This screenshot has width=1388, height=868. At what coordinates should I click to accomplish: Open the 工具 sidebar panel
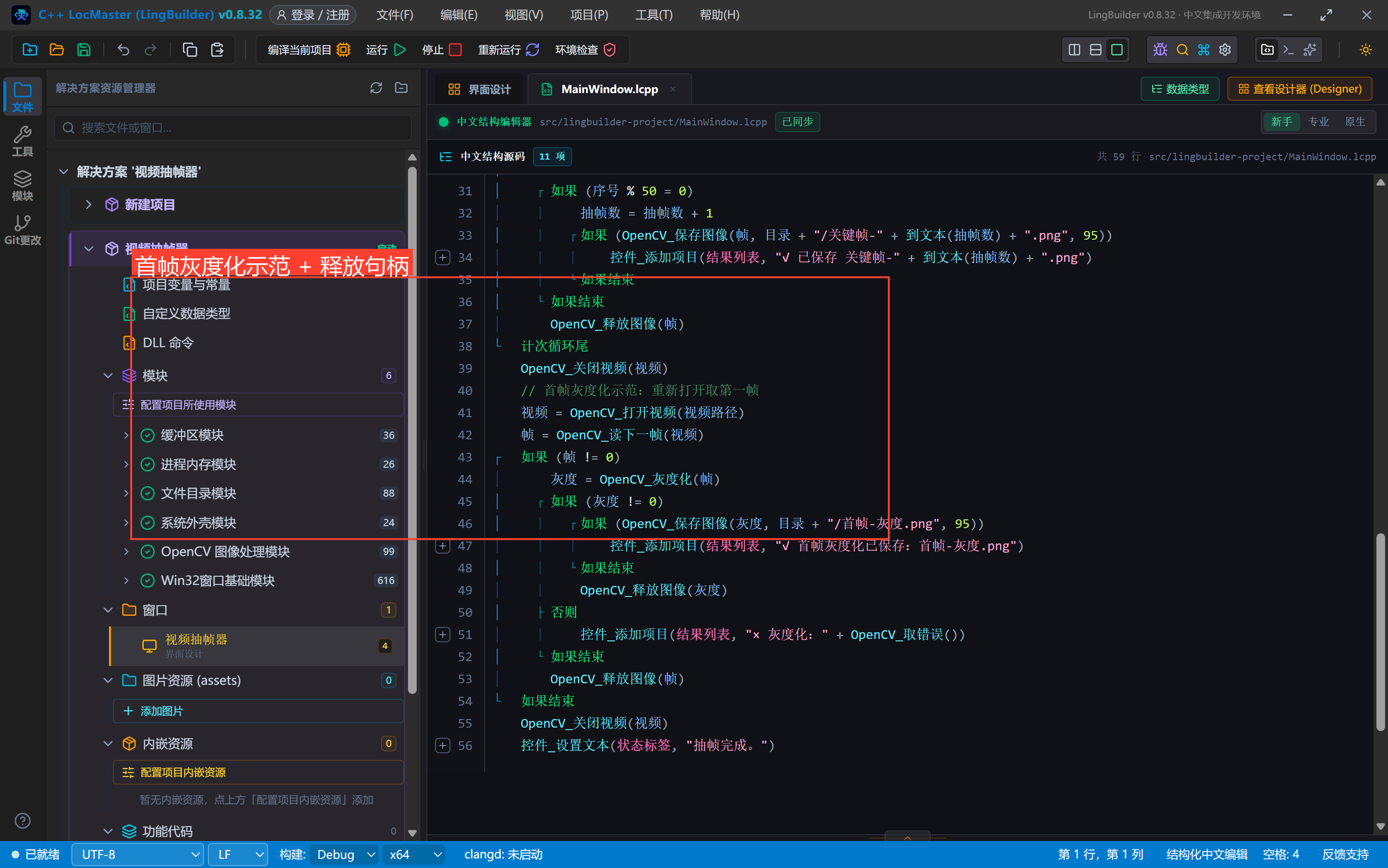click(22, 142)
